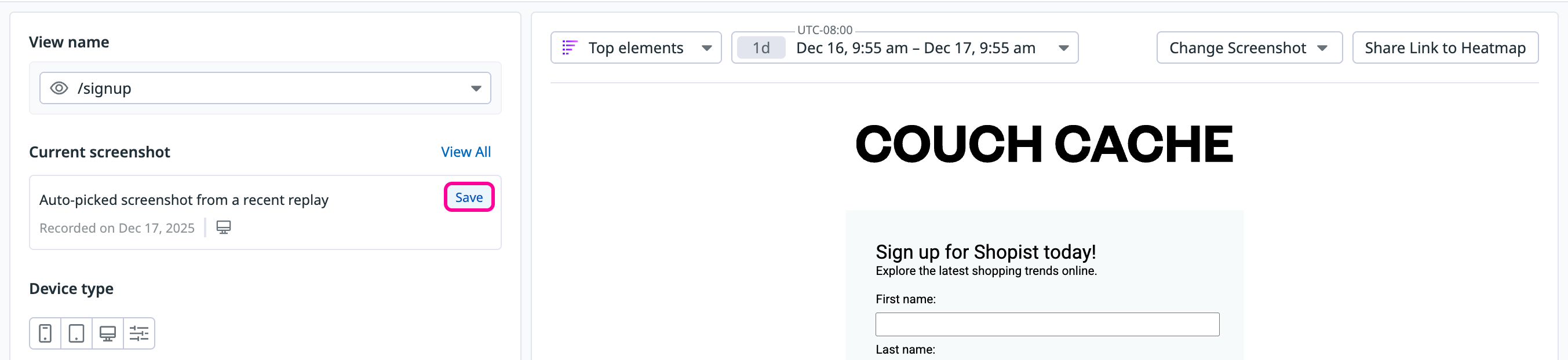Click the time picker dropdown arrow
1568x360 pixels.
click(x=1063, y=47)
